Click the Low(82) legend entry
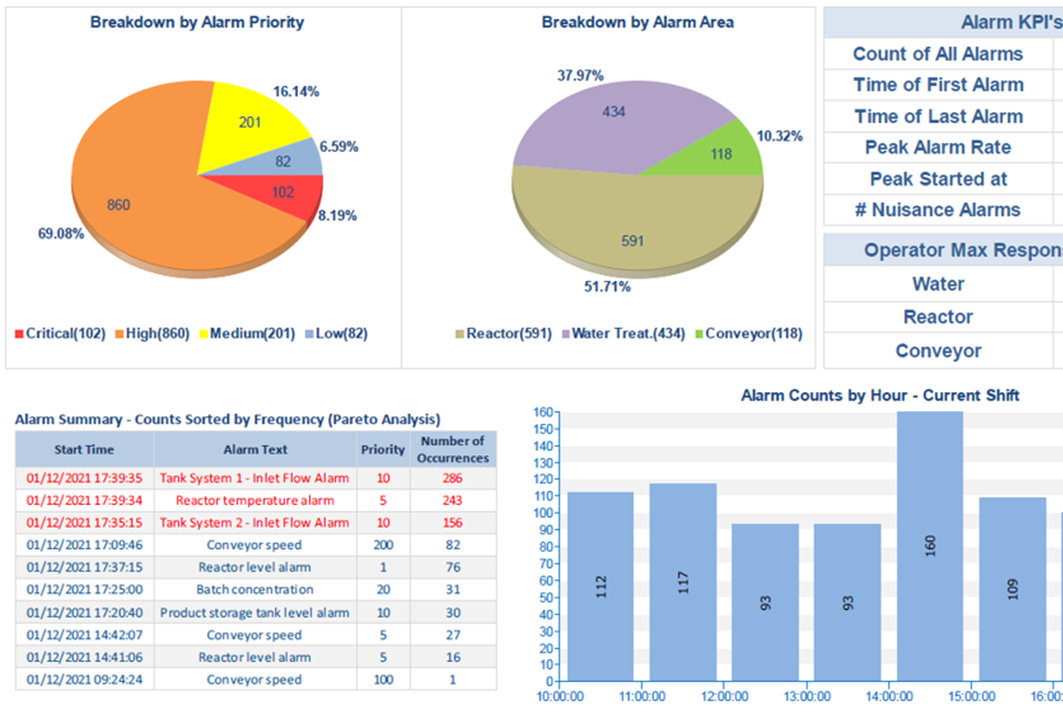 click(336, 334)
